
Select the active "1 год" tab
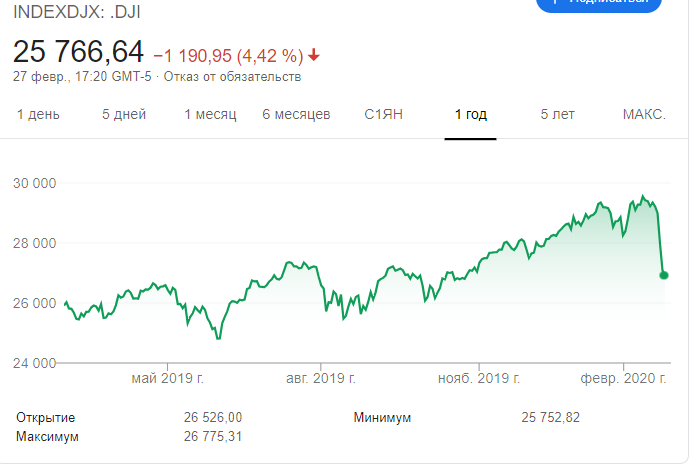tap(470, 114)
